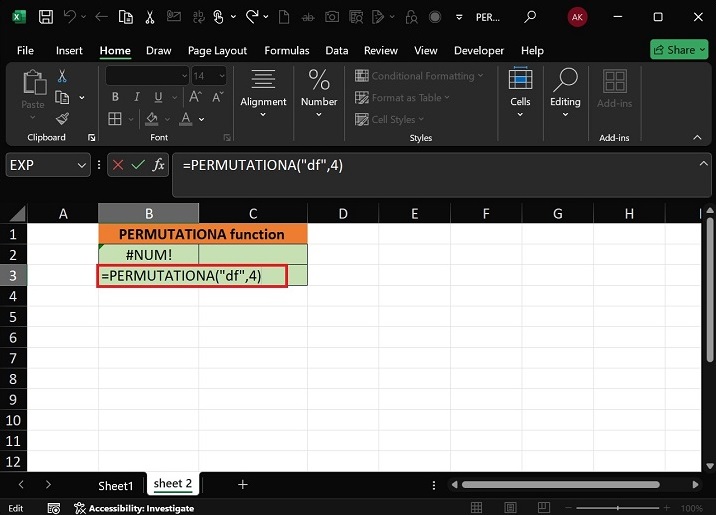Viewport: 716px width, 515px height.
Task: Add a new sheet with plus
Action: (x=242, y=485)
